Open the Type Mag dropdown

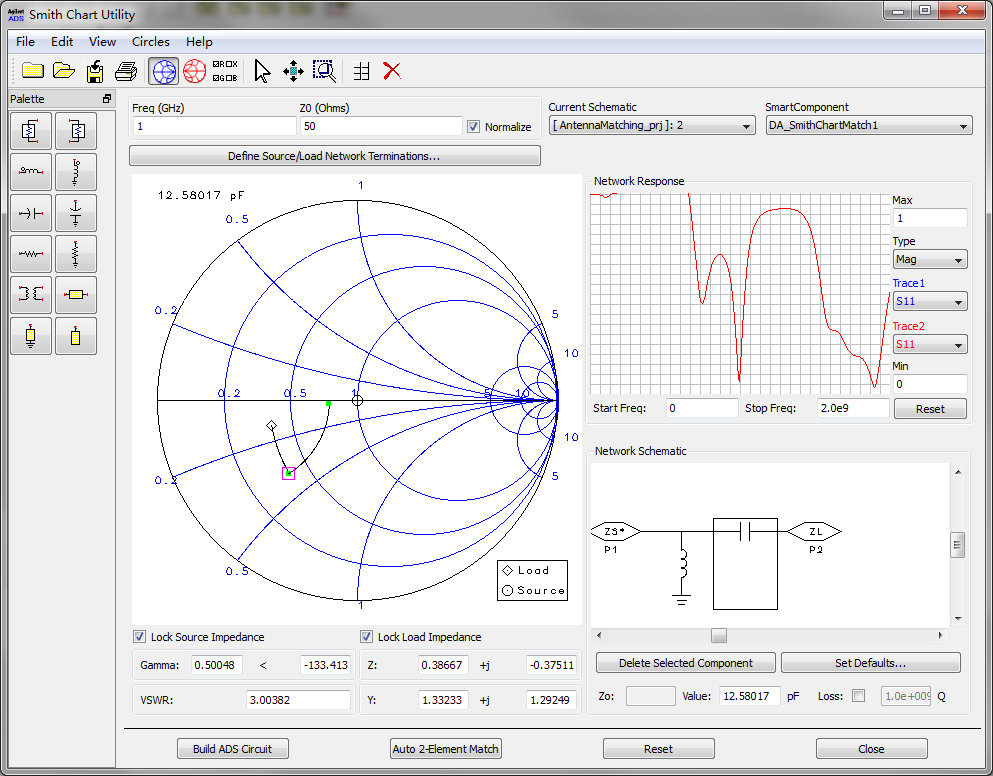pyautogui.click(x=930, y=259)
